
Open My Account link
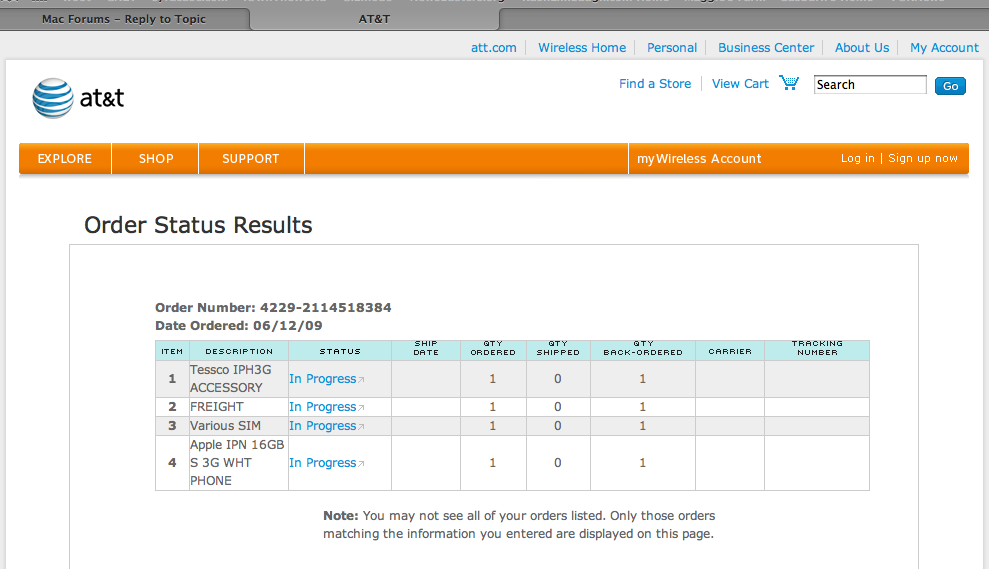click(x=944, y=47)
